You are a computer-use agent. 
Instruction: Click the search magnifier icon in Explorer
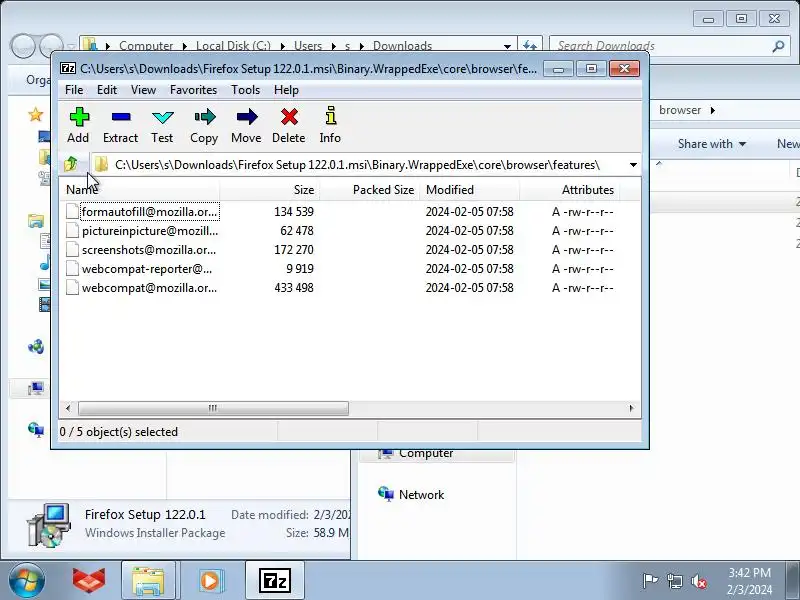click(778, 46)
